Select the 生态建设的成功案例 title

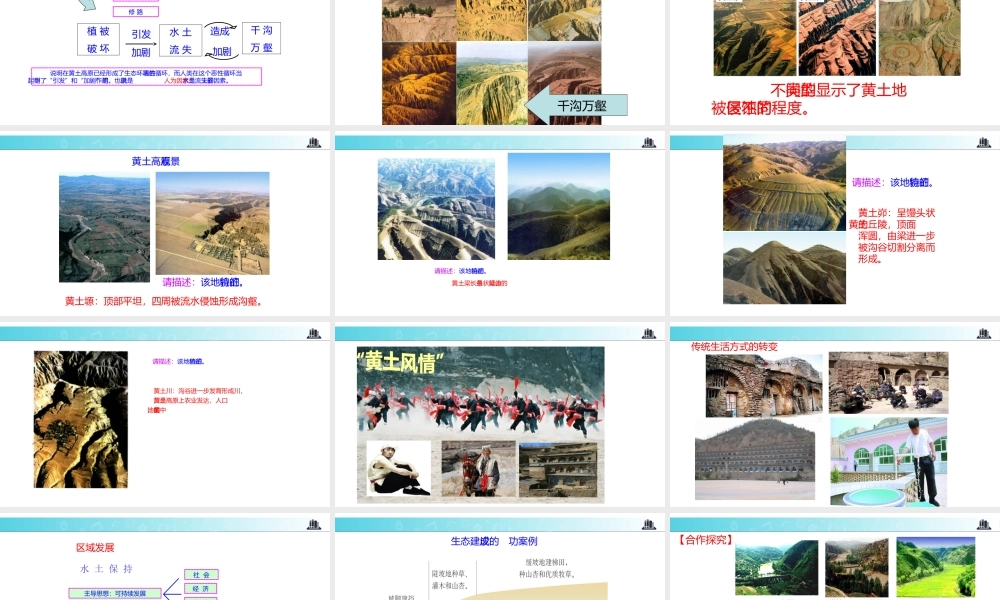494,541
